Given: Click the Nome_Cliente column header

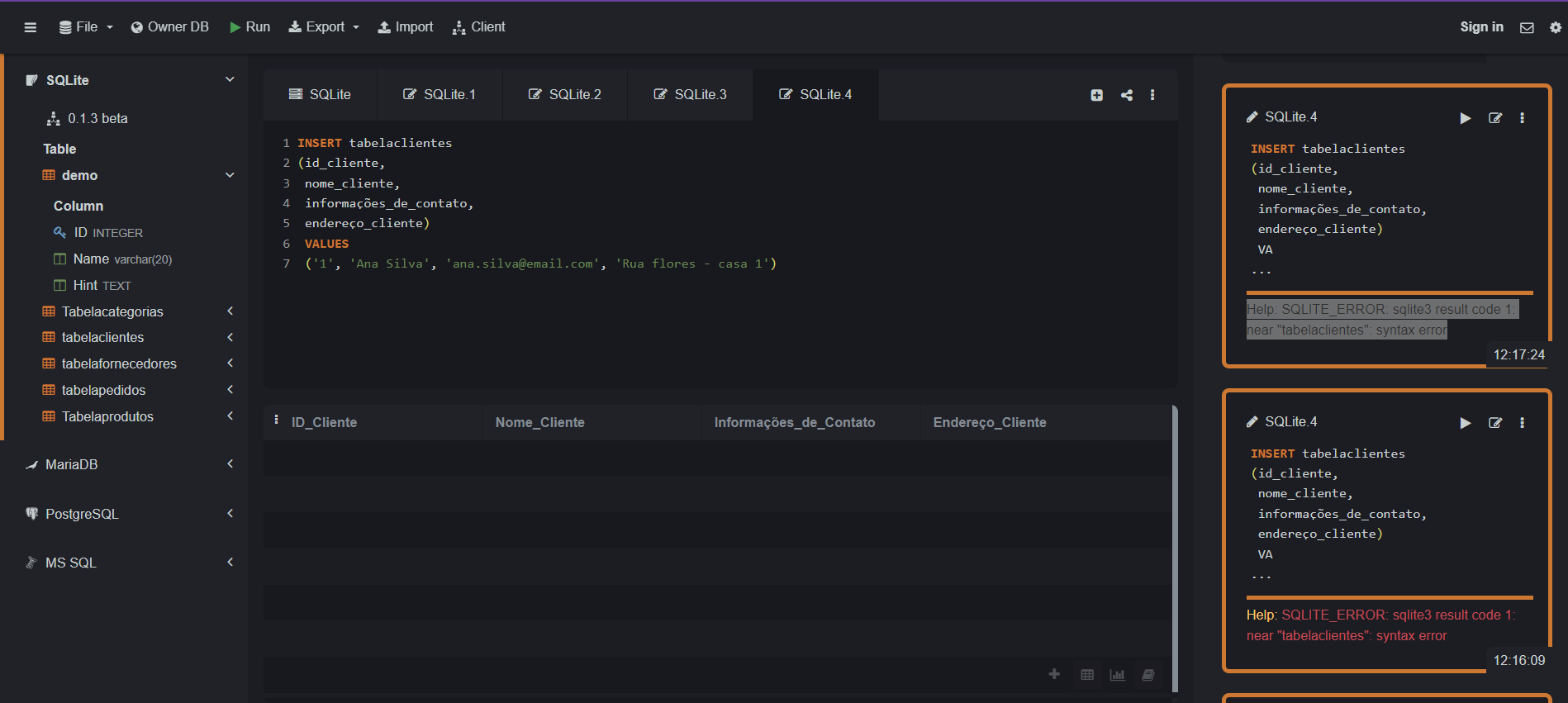Looking at the screenshot, I should click(x=540, y=422).
